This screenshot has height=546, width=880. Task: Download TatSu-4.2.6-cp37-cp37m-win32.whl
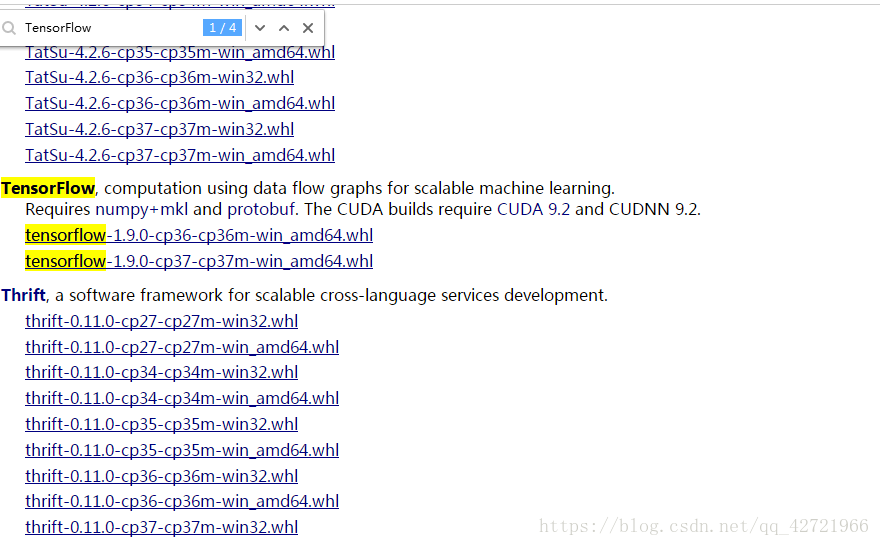(159, 129)
